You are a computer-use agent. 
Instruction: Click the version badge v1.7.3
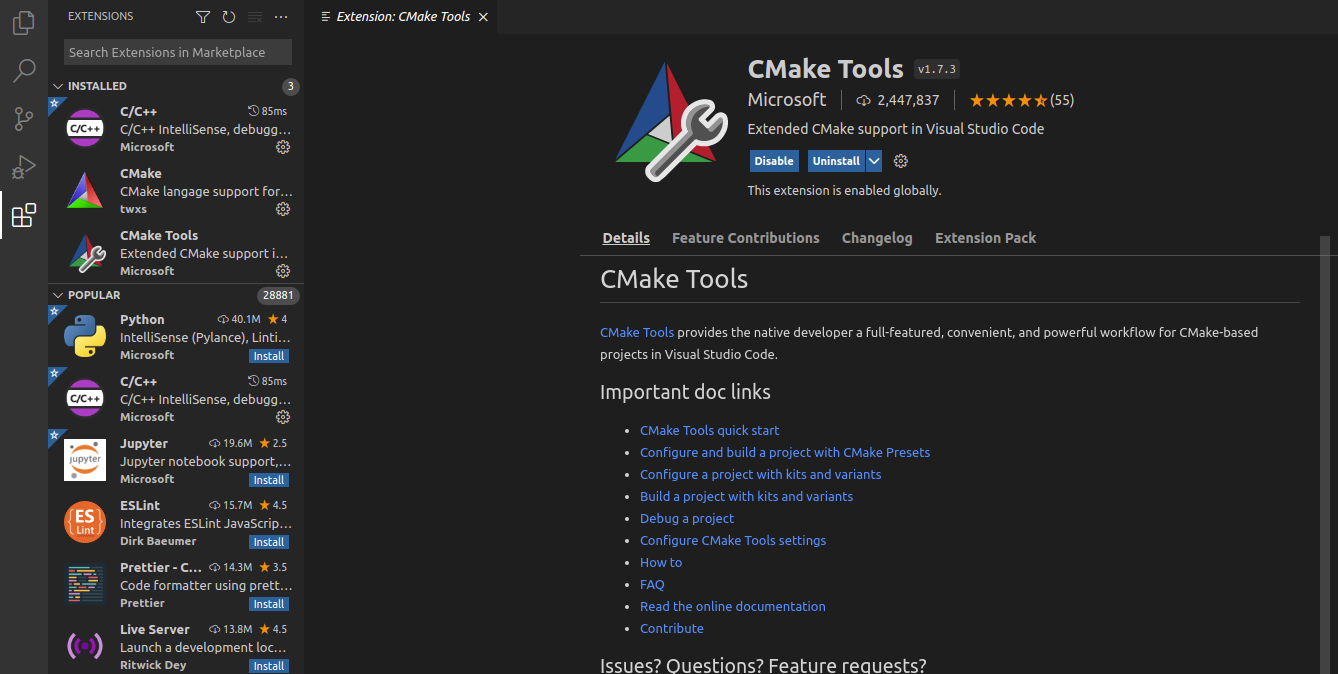point(937,69)
